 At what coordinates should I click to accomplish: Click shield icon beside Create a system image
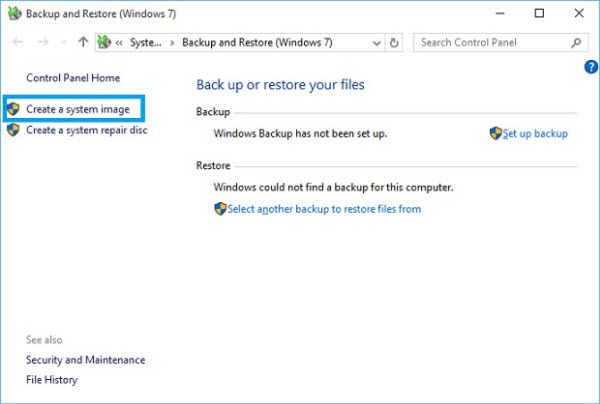click(x=13, y=109)
